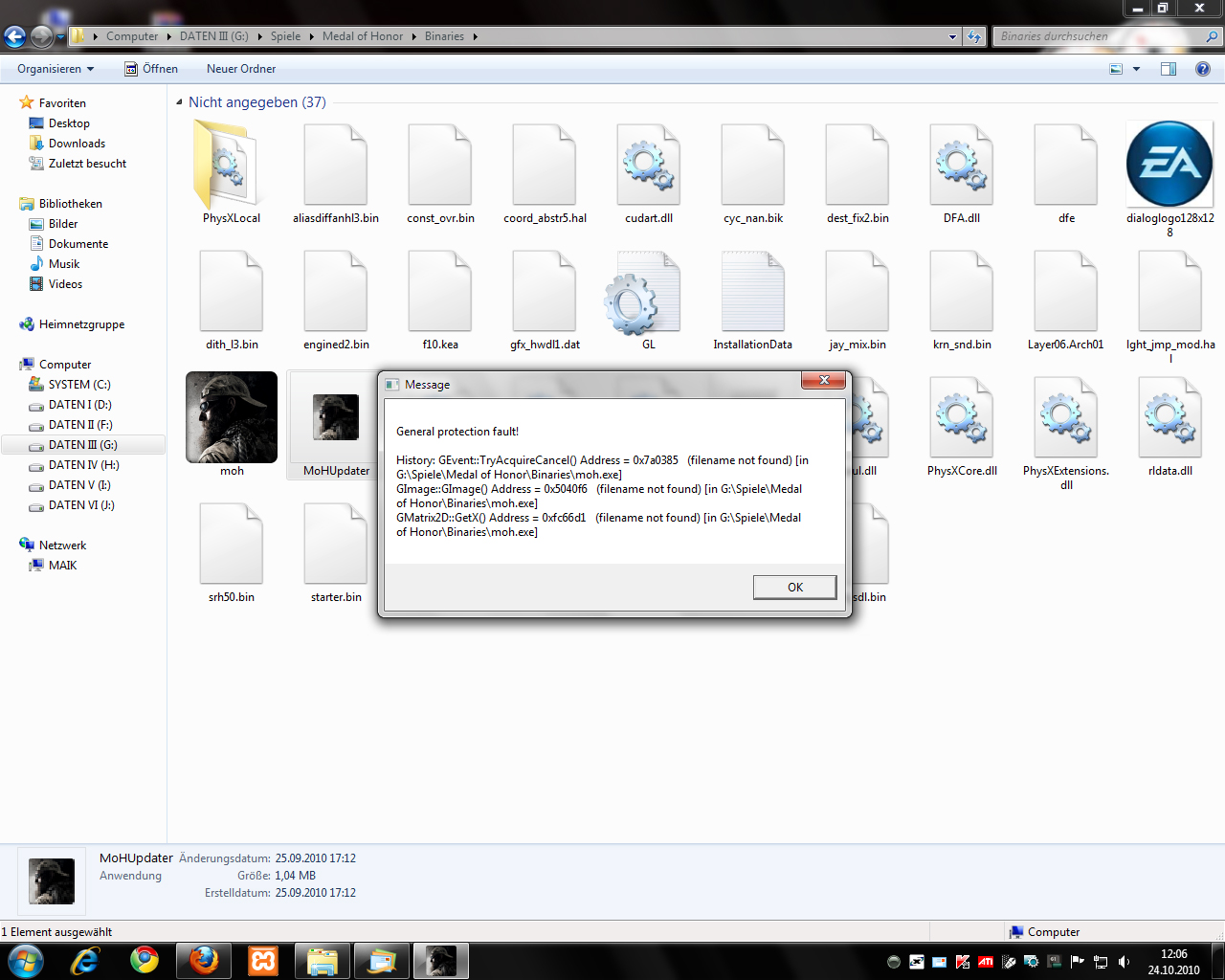Select DATEN I (D:) drive
1225x980 pixels.
(80, 405)
